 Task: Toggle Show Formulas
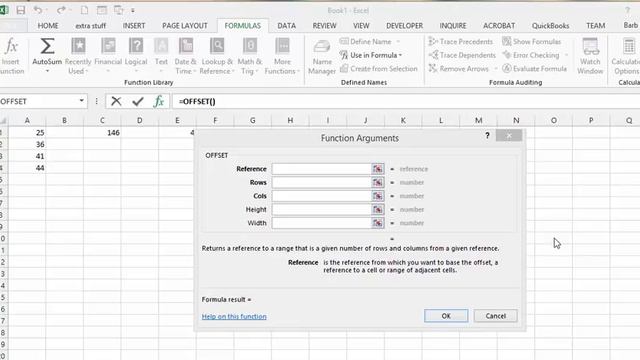[x=531, y=42]
